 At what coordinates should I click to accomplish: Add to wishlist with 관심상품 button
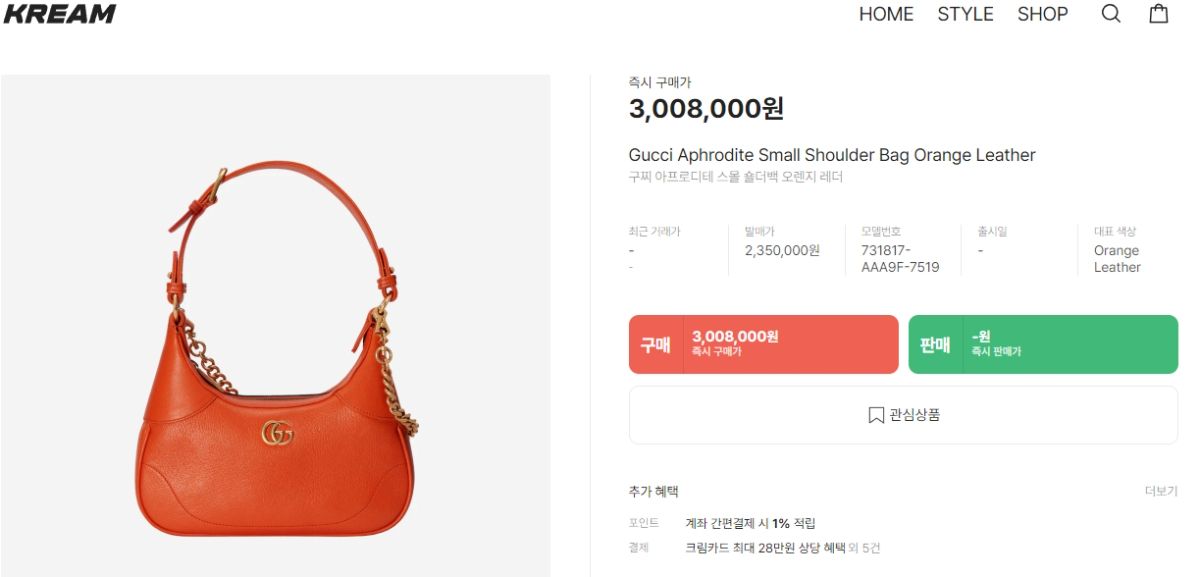pyautogui.click(x=903, y=415)
